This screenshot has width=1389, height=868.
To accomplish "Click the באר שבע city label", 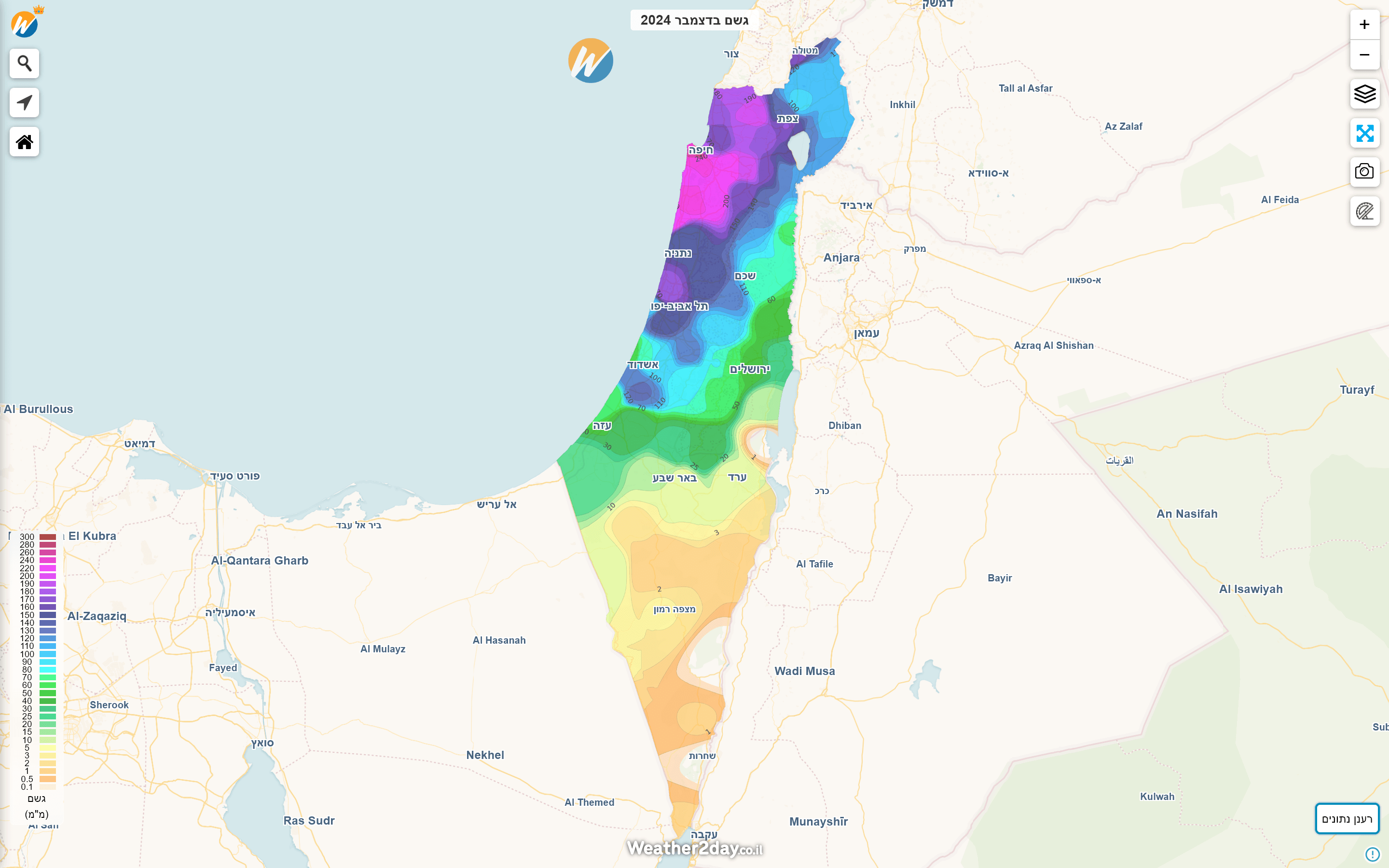I will tap(674, 478).
